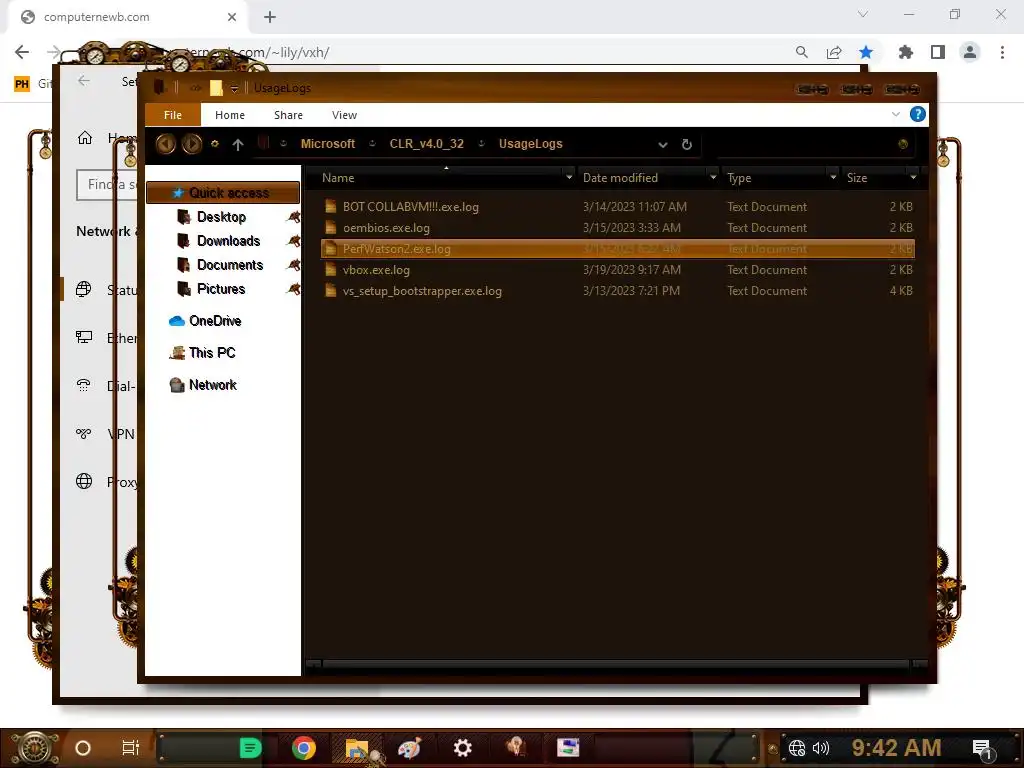The width and height of the screenshot is (1024, 768).
Task: Navigate to CLR_v4.0_32 breadcrumb
Action: point(426,144)
